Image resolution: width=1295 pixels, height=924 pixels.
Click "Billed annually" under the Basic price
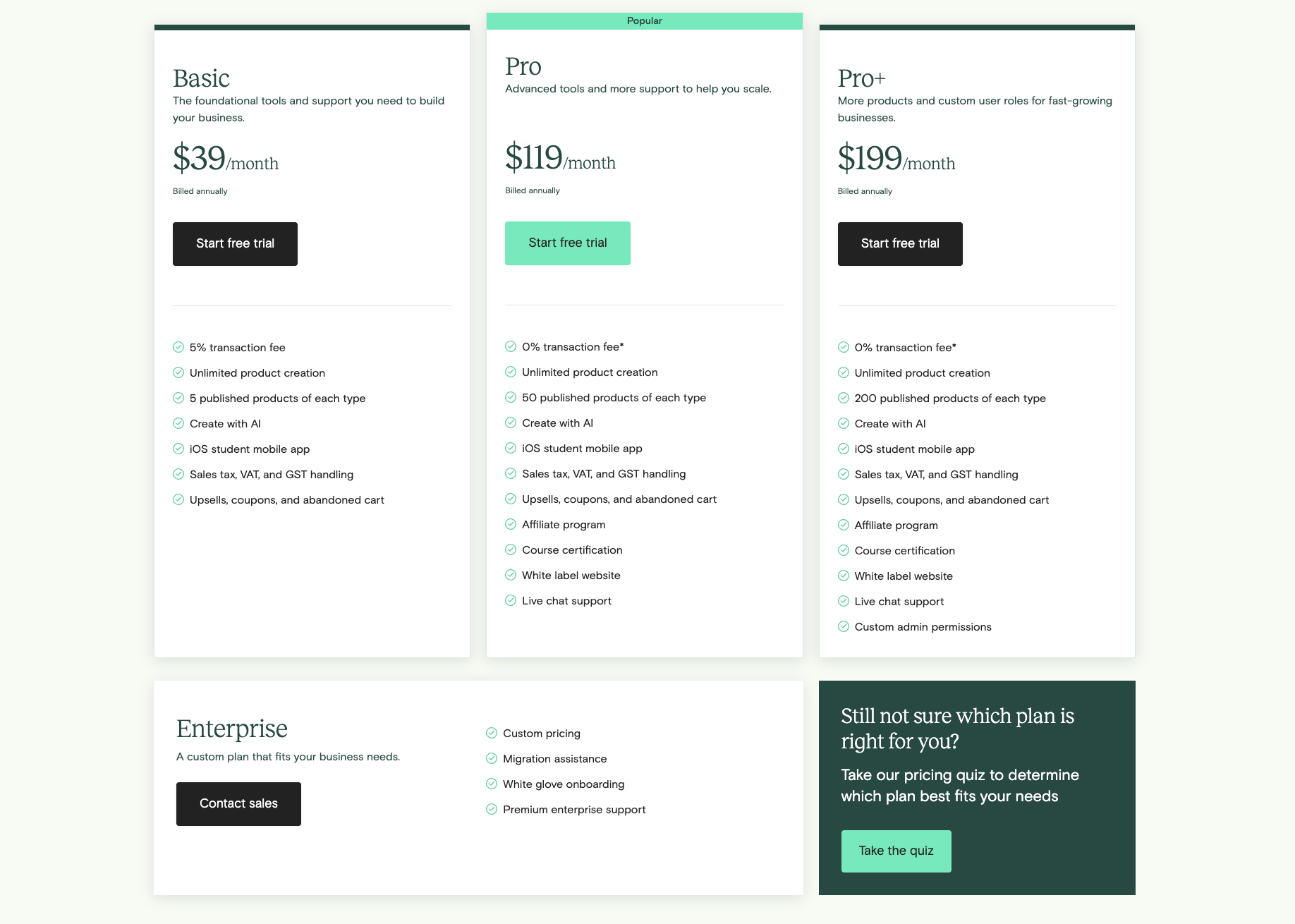[x=200, y=190]
